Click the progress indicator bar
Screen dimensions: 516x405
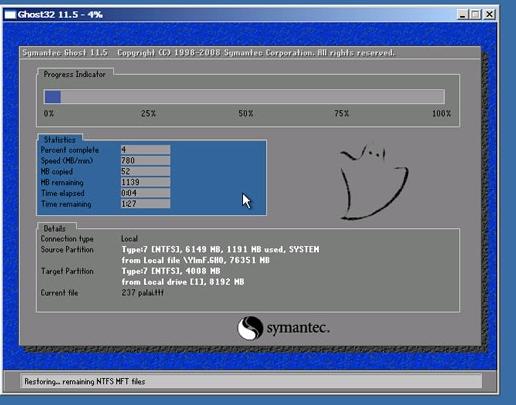click(x=244, y=97)
